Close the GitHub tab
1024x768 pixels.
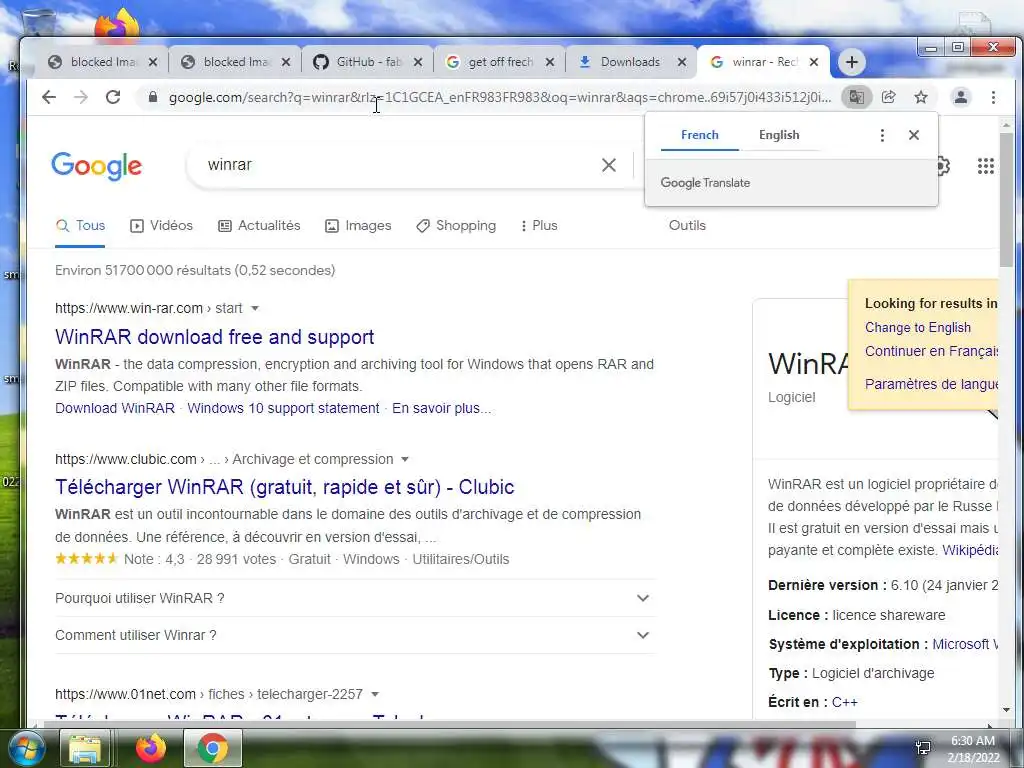coord(418,62)
